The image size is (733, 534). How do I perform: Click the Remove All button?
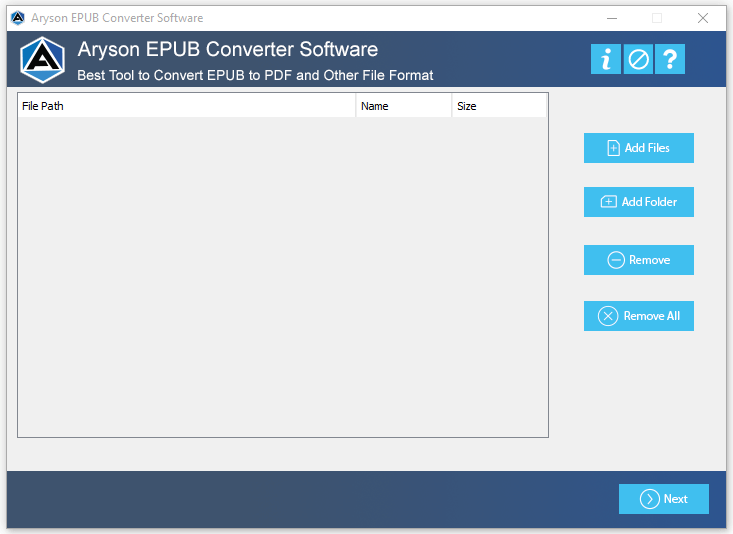[x=639, y=316]
